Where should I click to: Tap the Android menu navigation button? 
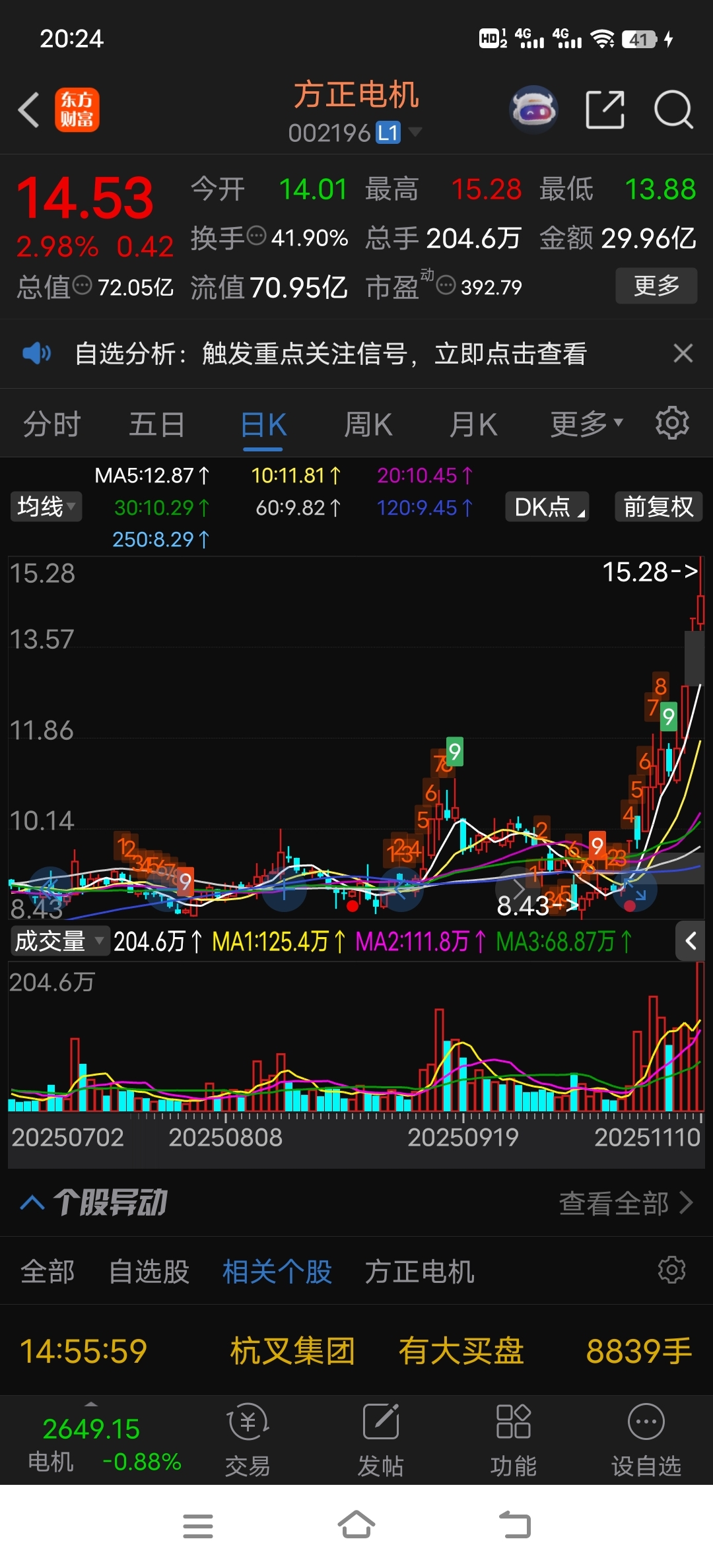coord(198,1526)
